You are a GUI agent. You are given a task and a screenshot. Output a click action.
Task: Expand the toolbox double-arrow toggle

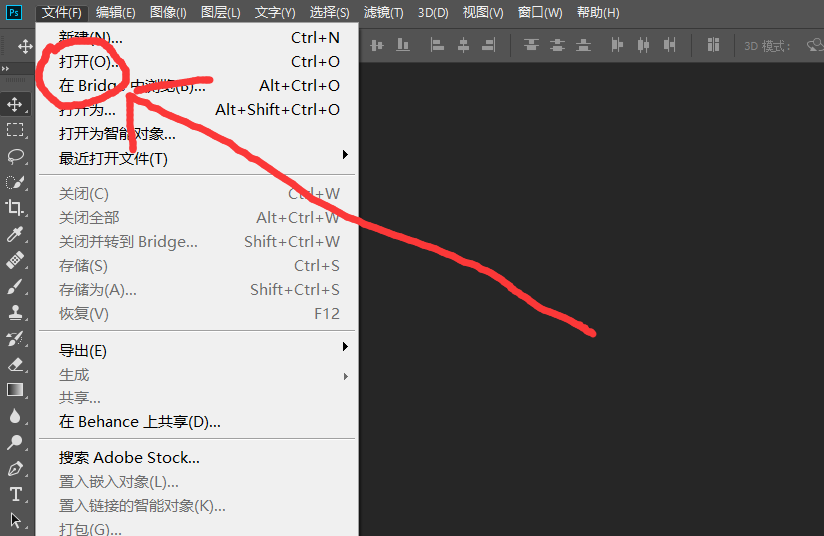5,69
